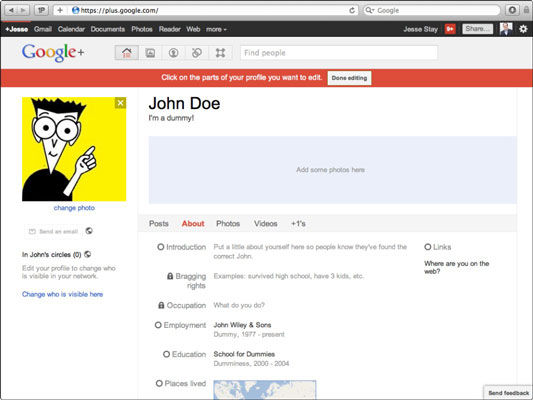Switch to the Photos profile tab
The height and width of the screenshot is (400, 533).
coord(228,224)
